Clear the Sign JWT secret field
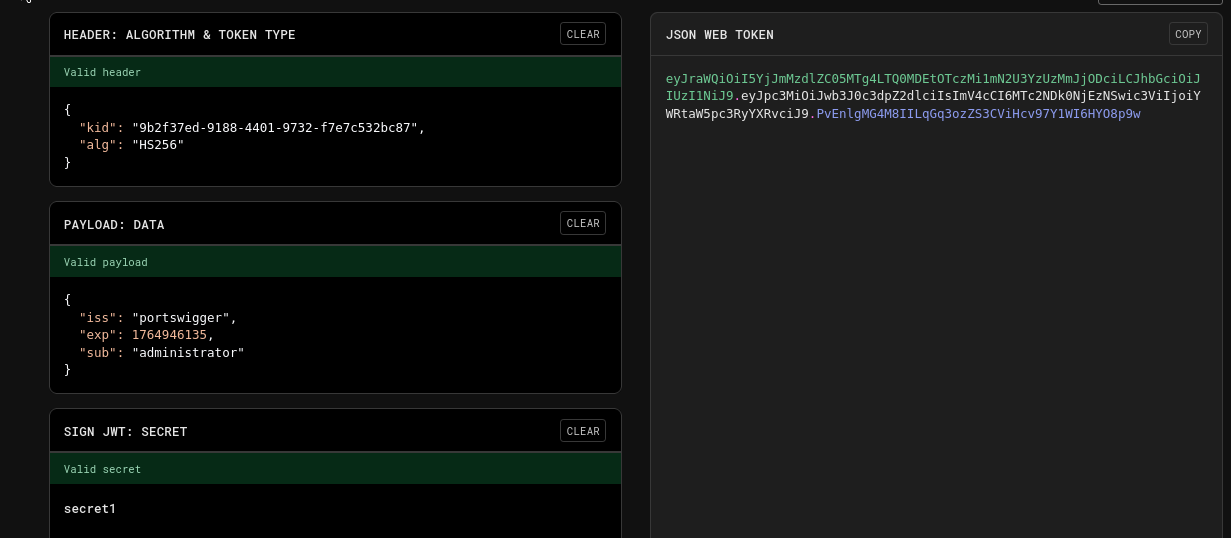The width and height of the screenshot is (1231, 538). (583, 431)
